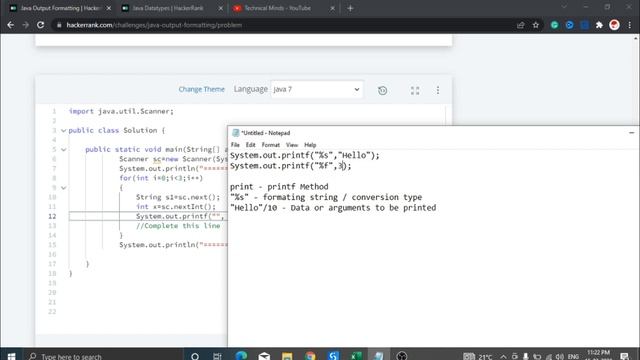Open Notepad Edit menu
This screenshot has width=640, height=360.
click(x=250, y=145)
